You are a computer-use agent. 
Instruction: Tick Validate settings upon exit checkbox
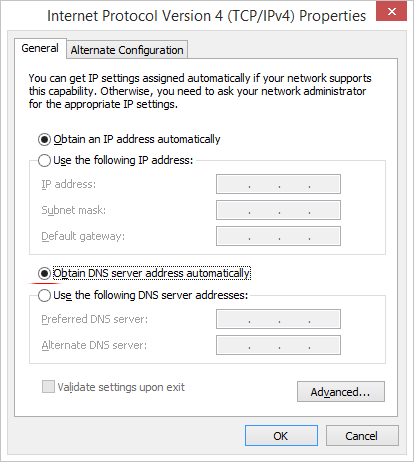click(x=48, y=387)
